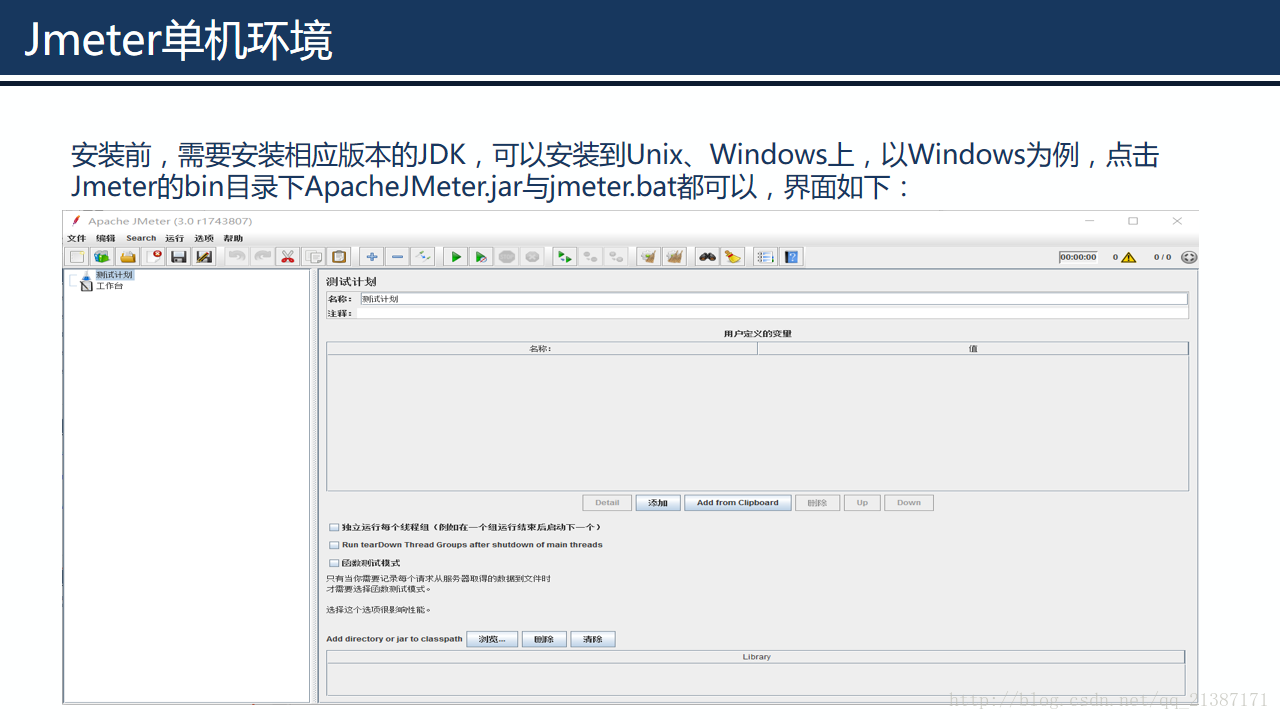Select 工作台 in the tree
The height and width of the screenshot is (720, 1280).
click(110, 286)
